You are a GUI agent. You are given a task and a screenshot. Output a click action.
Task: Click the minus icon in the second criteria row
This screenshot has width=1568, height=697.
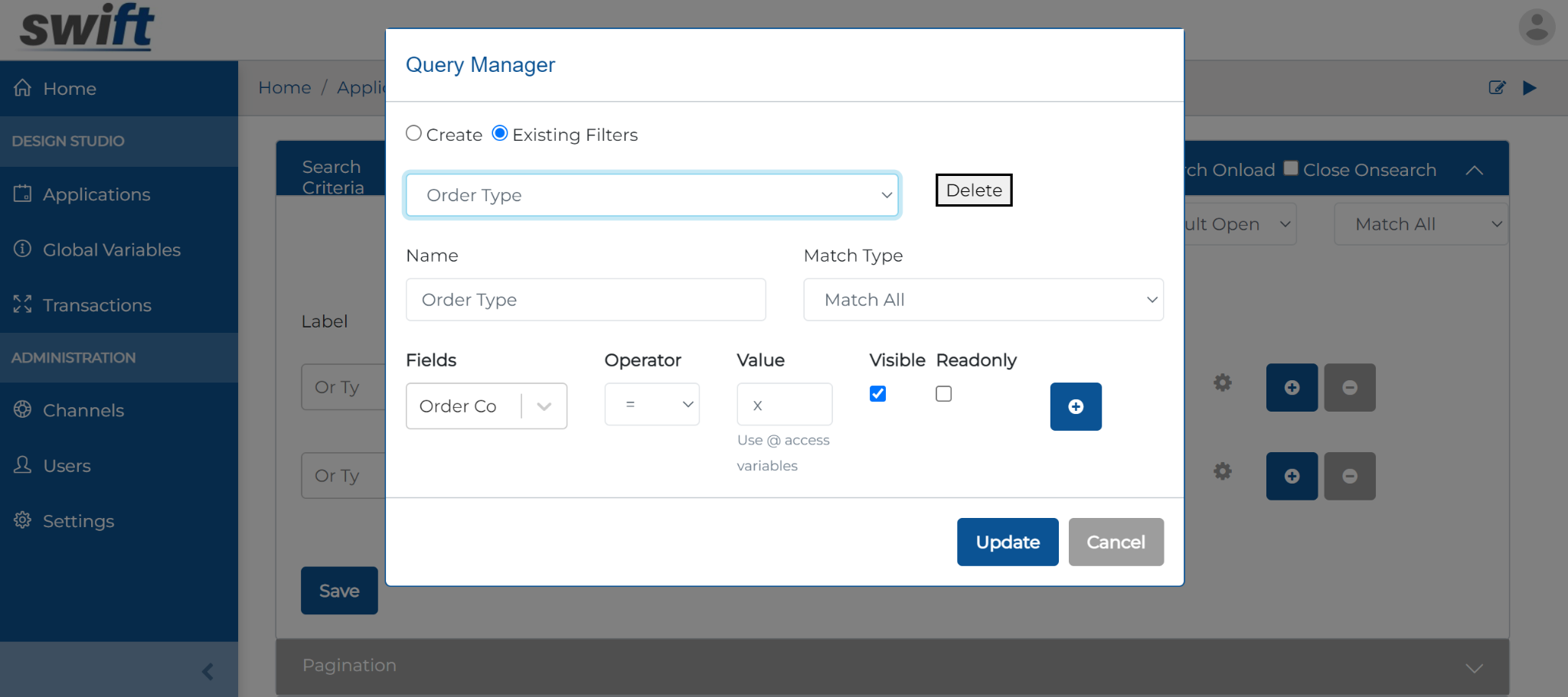[1349, 476]
